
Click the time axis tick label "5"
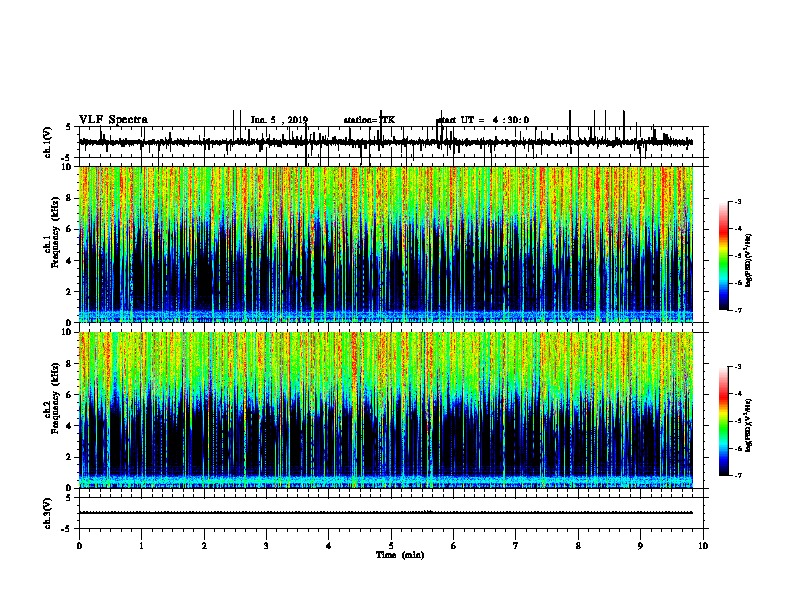pos(391,546)
